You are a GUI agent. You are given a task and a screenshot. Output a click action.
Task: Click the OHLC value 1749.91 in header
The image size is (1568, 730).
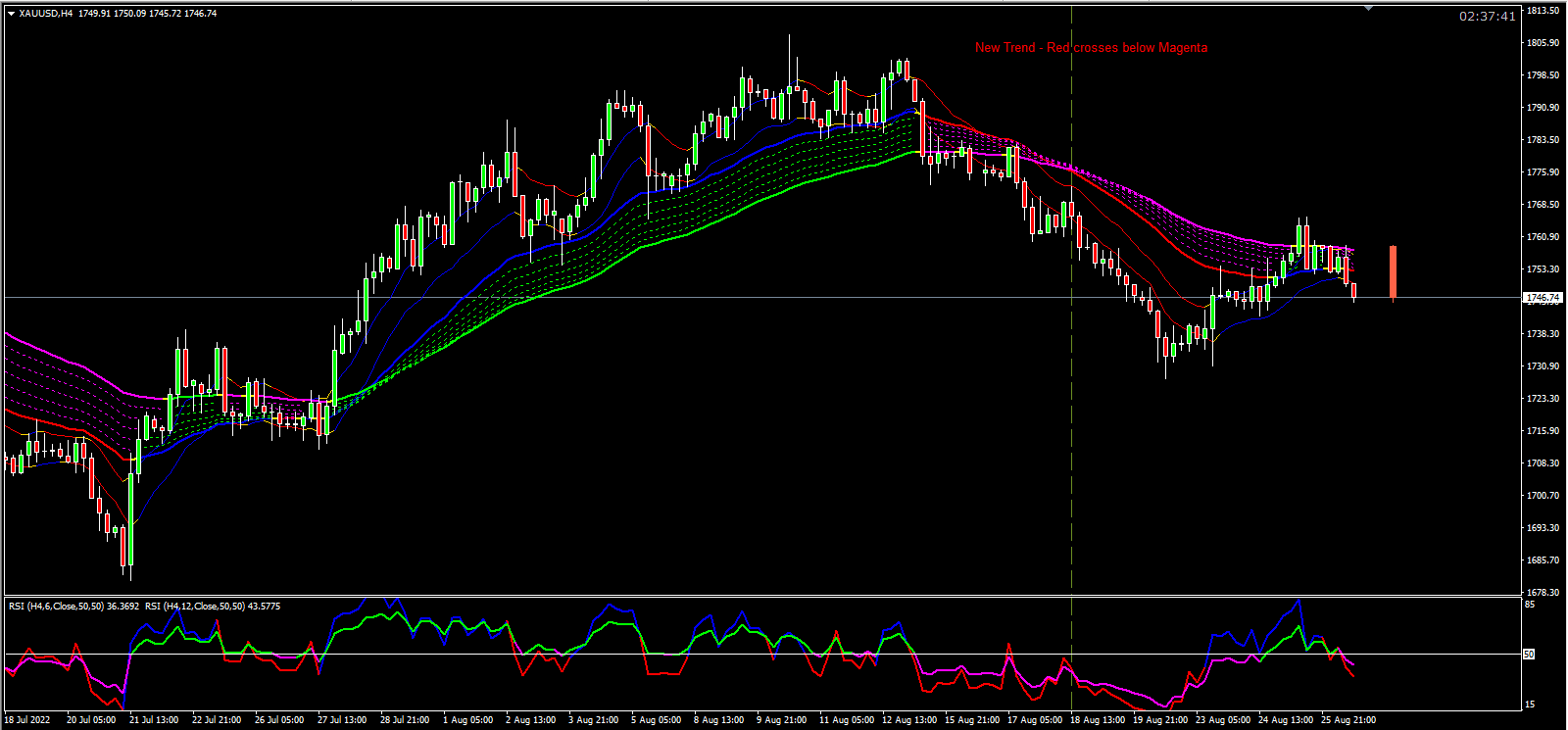pyautogui.click(x=94, y=14)
